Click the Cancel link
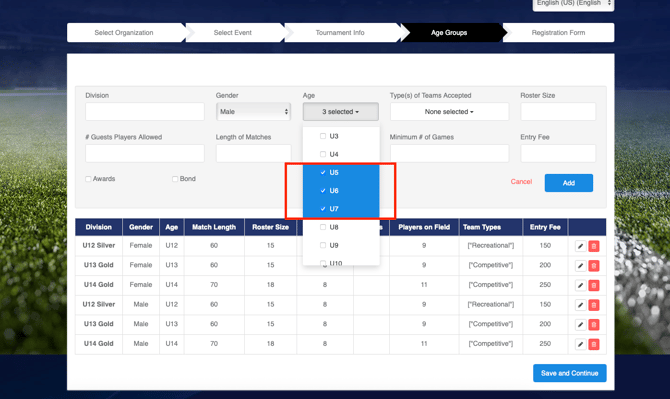Viewport: 670px width, 399px height. [521, 182]
